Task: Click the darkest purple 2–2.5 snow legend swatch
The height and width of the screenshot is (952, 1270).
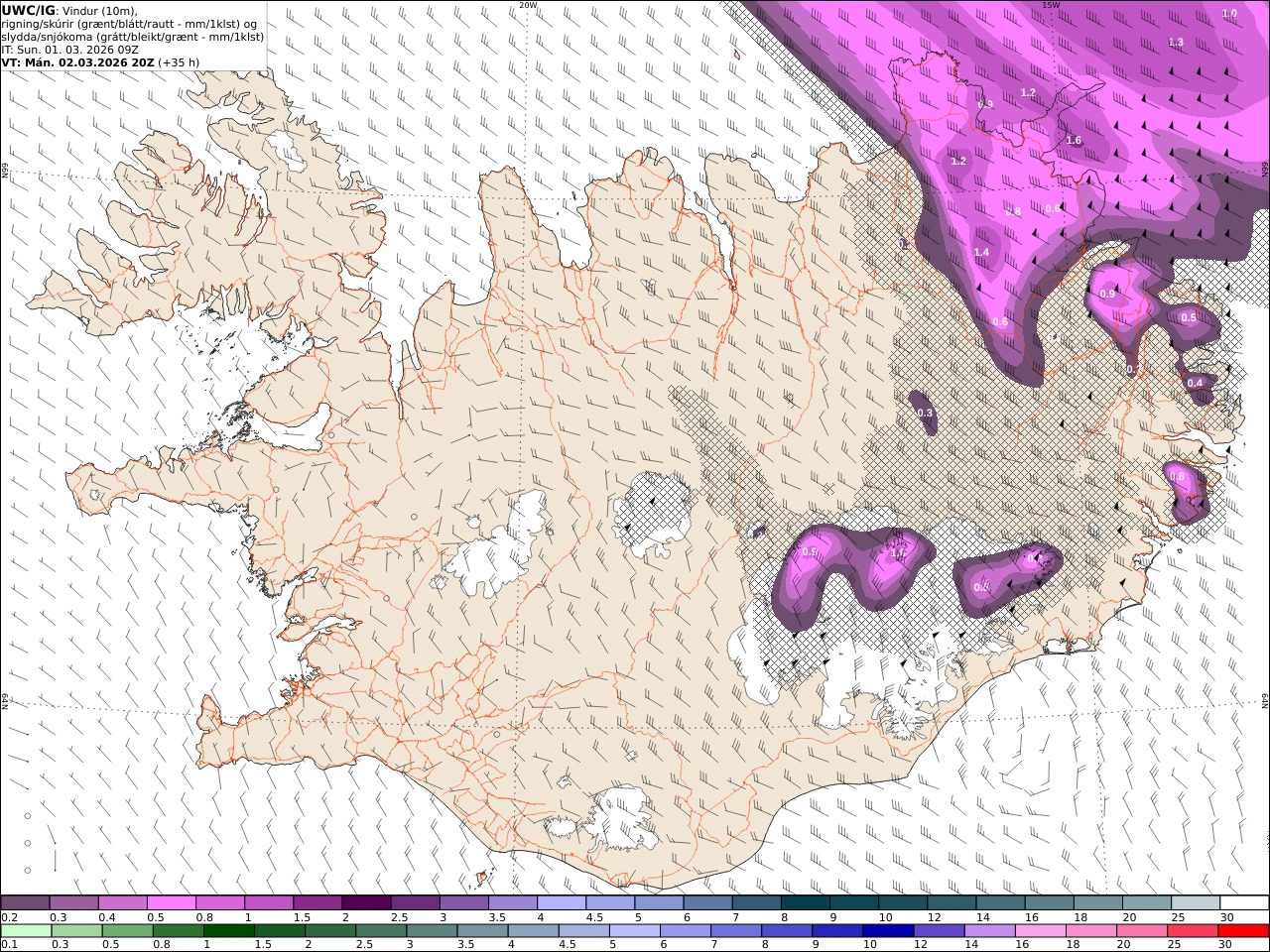Action: coord(366,903)
